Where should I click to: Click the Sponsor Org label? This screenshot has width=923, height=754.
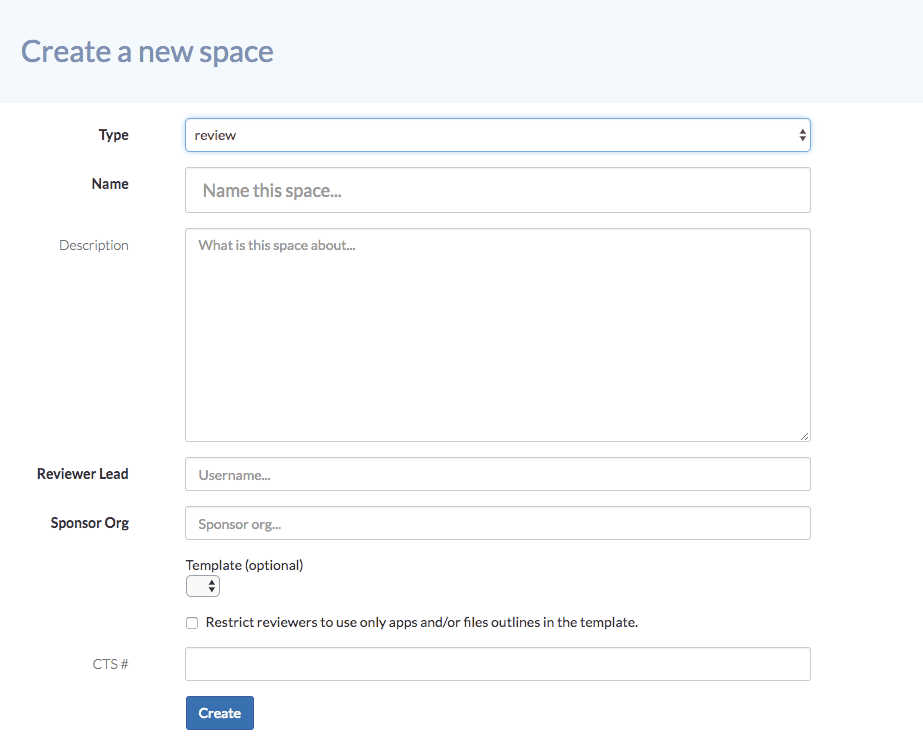(x=89, y=522)
